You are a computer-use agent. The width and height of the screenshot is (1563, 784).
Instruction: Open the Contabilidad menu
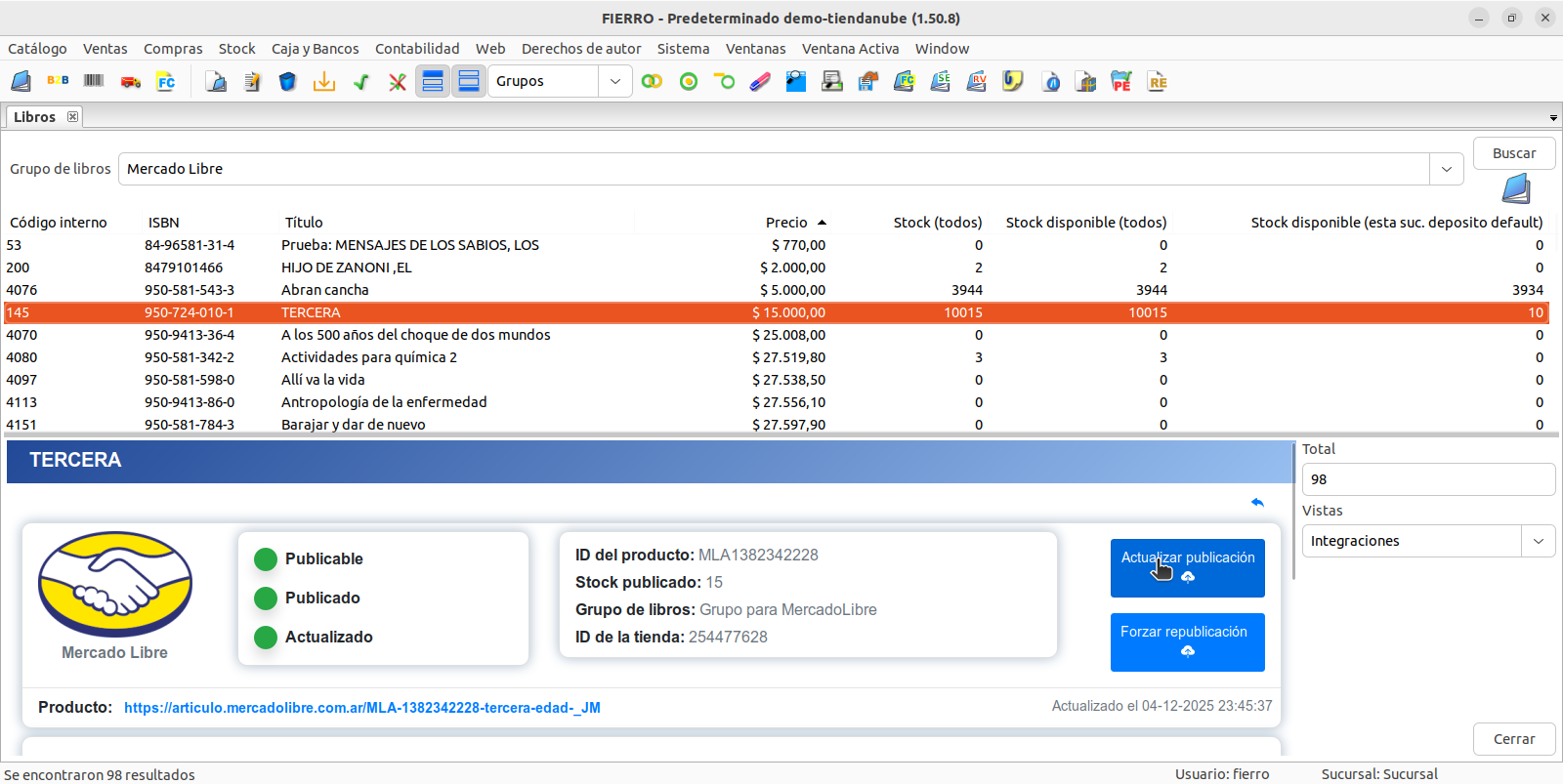(x=417, y=49)
